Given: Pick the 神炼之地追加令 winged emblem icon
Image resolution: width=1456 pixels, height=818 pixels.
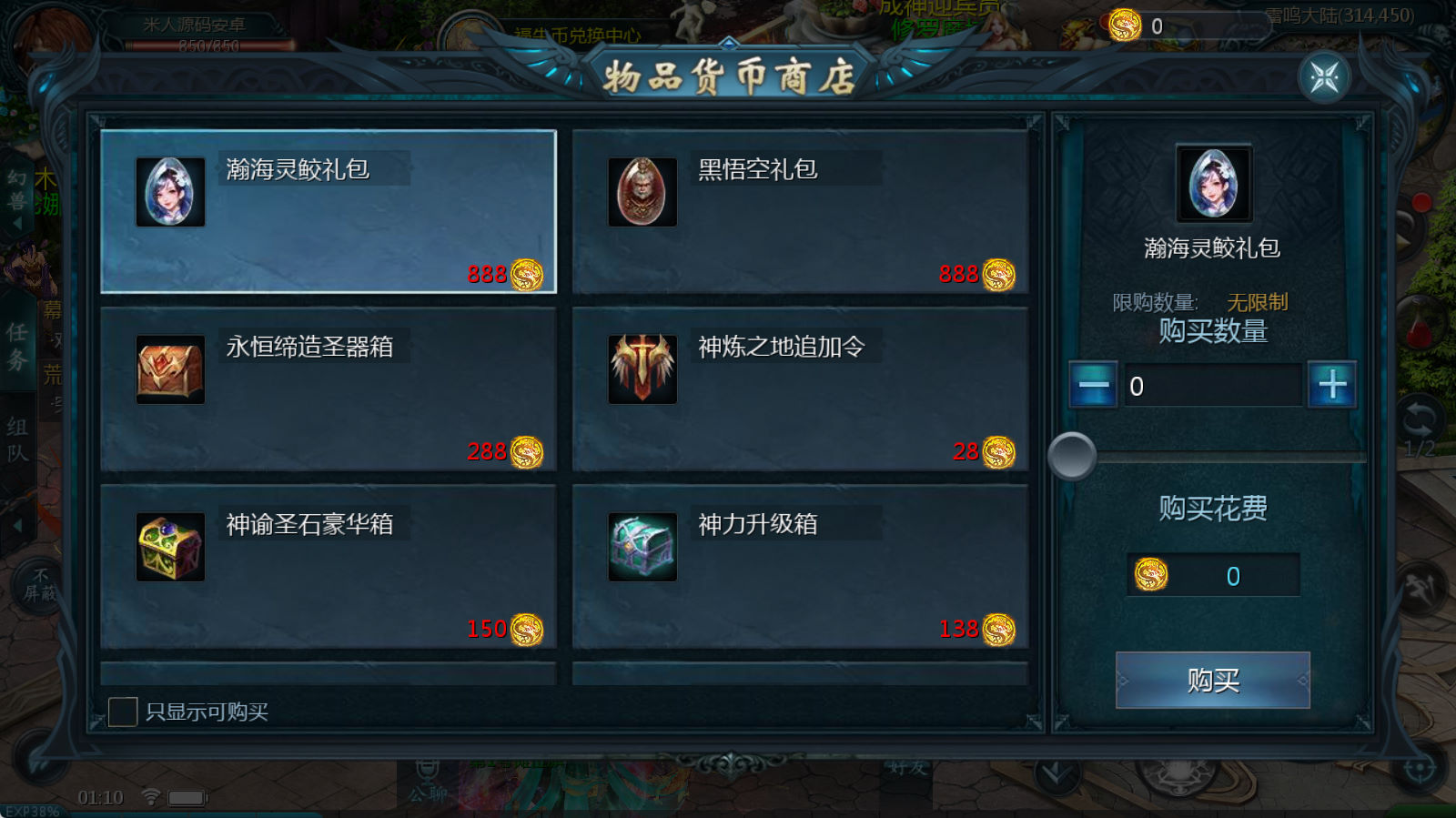Looking at the screenshot, I should coord(642,369).
